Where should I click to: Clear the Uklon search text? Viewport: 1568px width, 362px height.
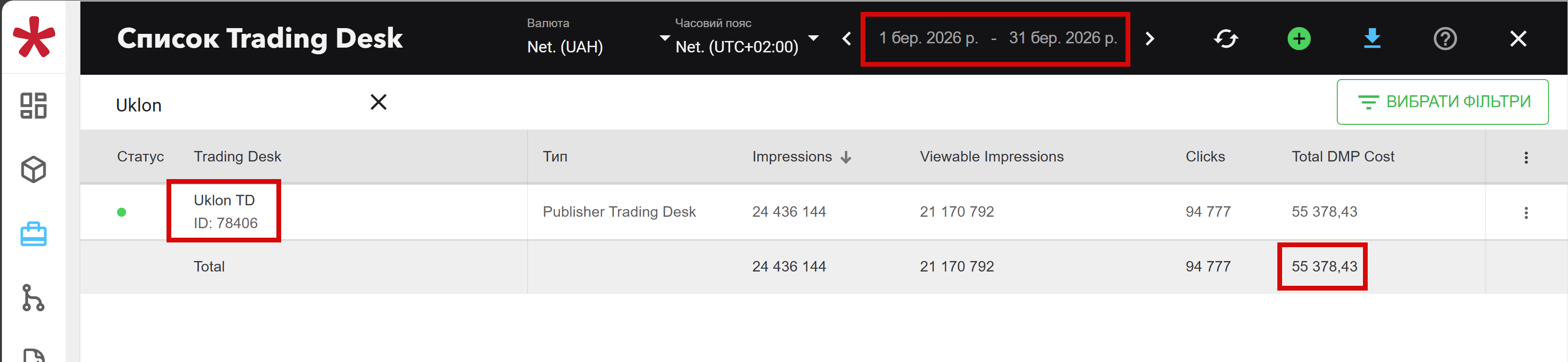(x=379, y=102)
